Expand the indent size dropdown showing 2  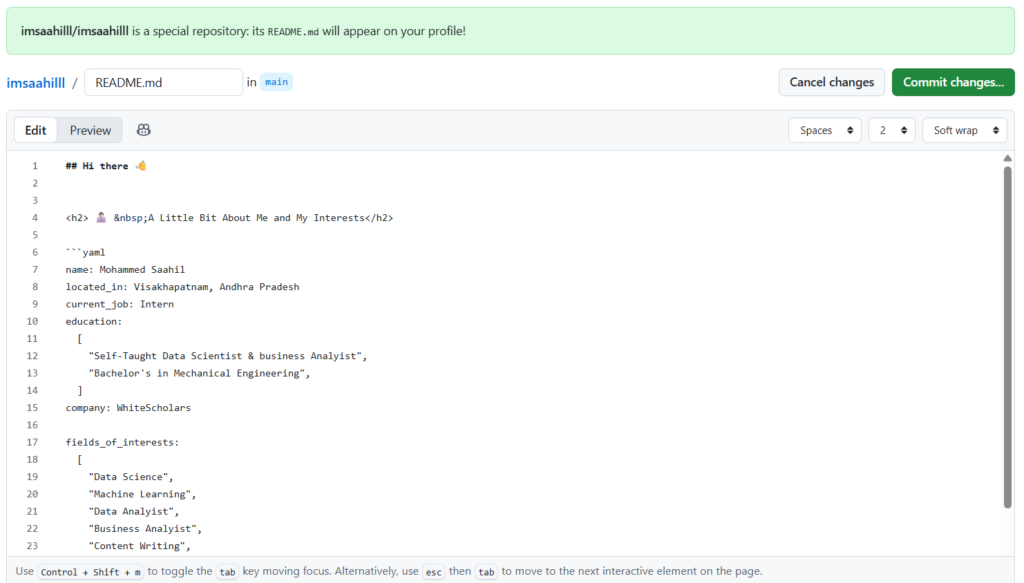(891, 130)
